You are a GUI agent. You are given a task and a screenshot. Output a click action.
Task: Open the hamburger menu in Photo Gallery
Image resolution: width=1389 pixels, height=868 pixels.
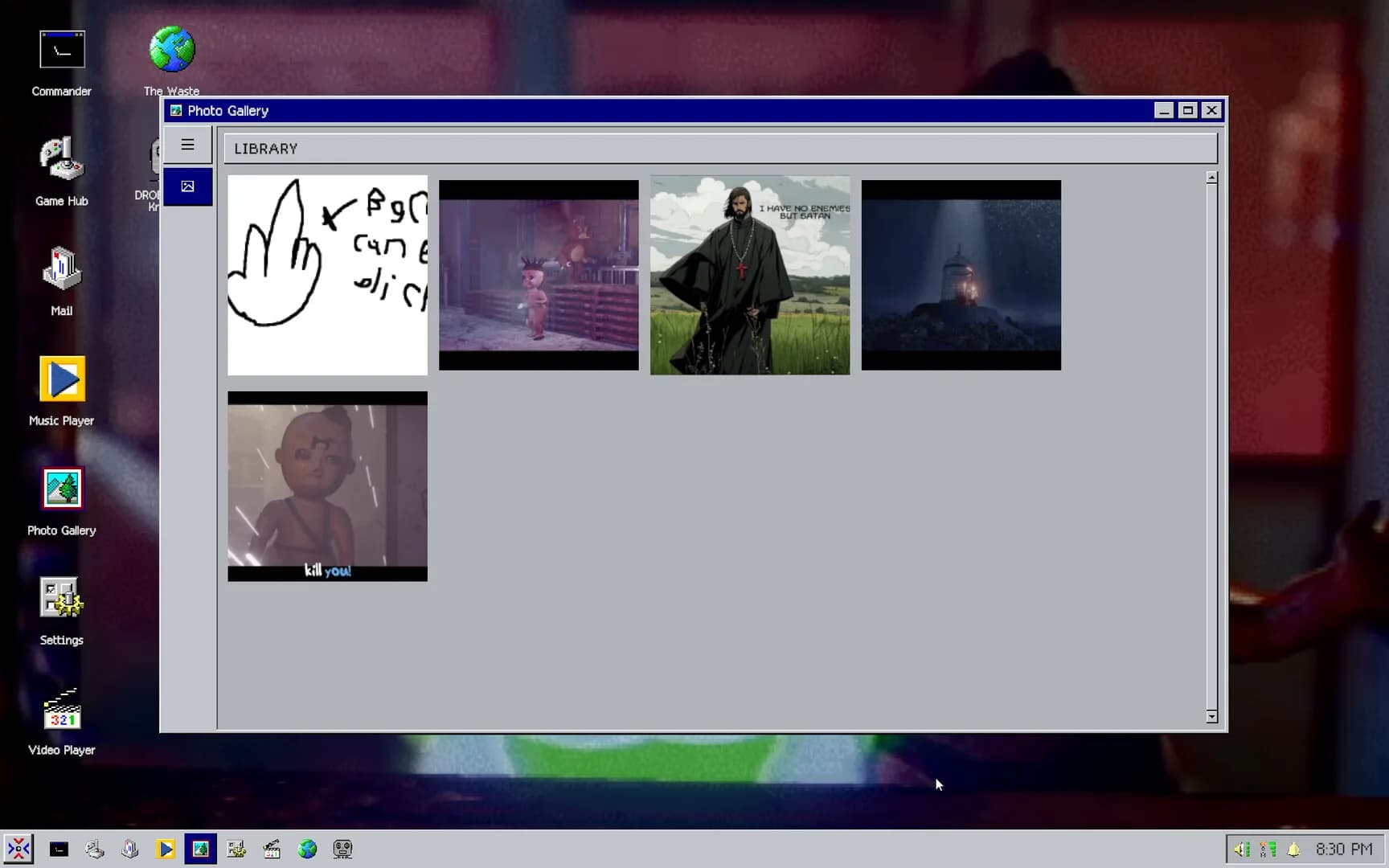click(x=187, y=145)
